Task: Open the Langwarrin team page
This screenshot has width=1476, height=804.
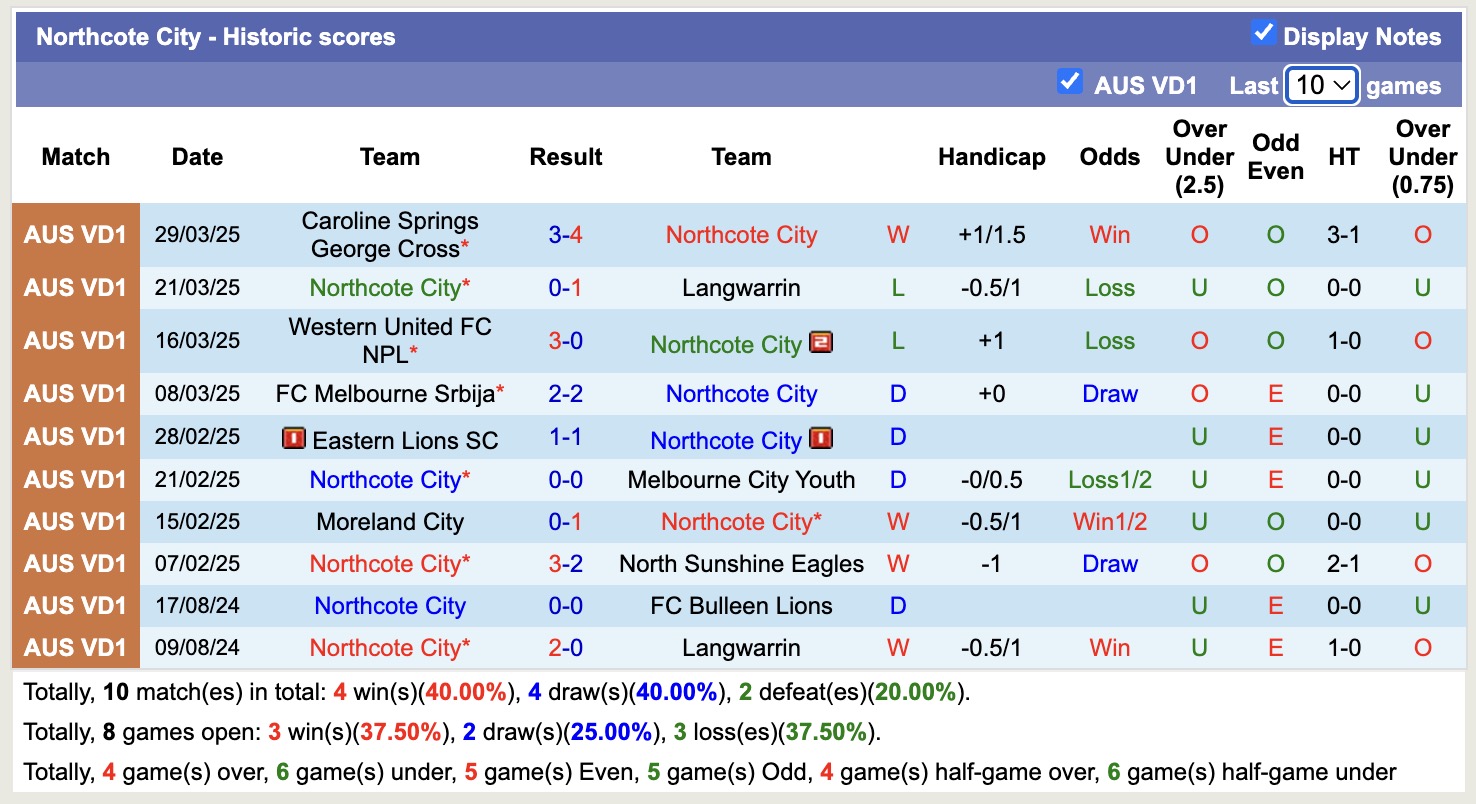Action: tap(741, 287)
